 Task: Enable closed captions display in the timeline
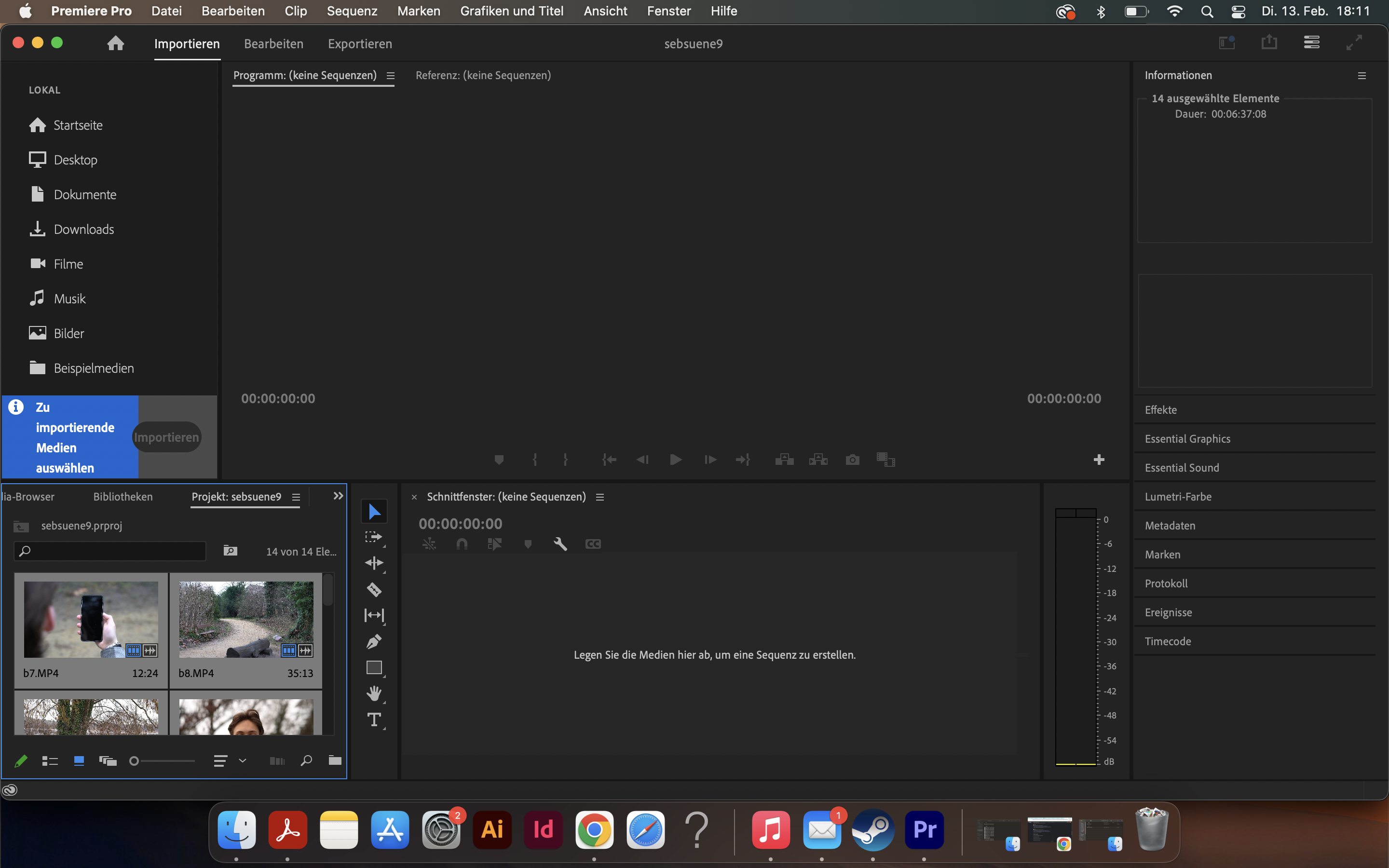(592, 543)
